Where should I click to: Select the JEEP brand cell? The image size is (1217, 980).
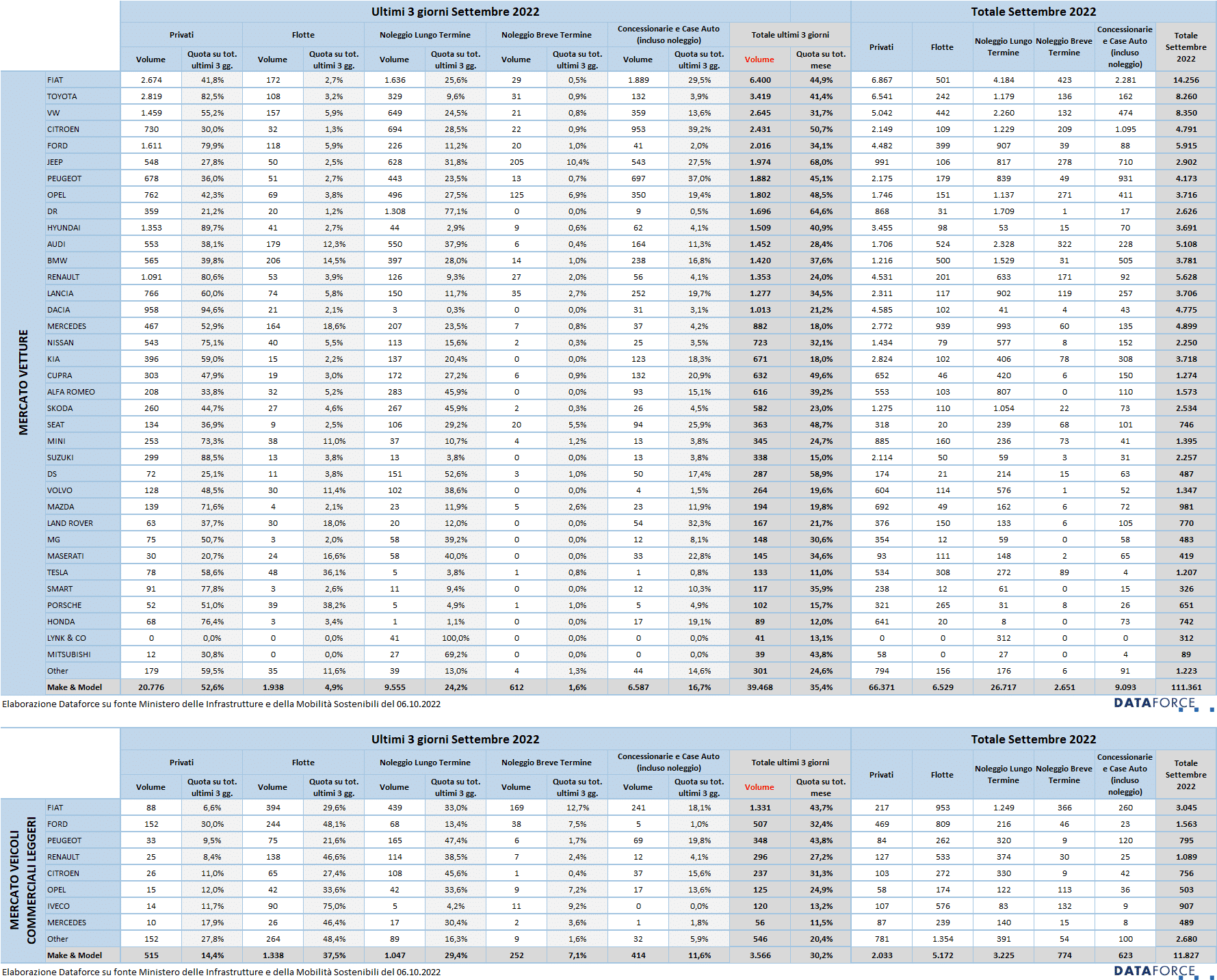(x=83, y=162)
